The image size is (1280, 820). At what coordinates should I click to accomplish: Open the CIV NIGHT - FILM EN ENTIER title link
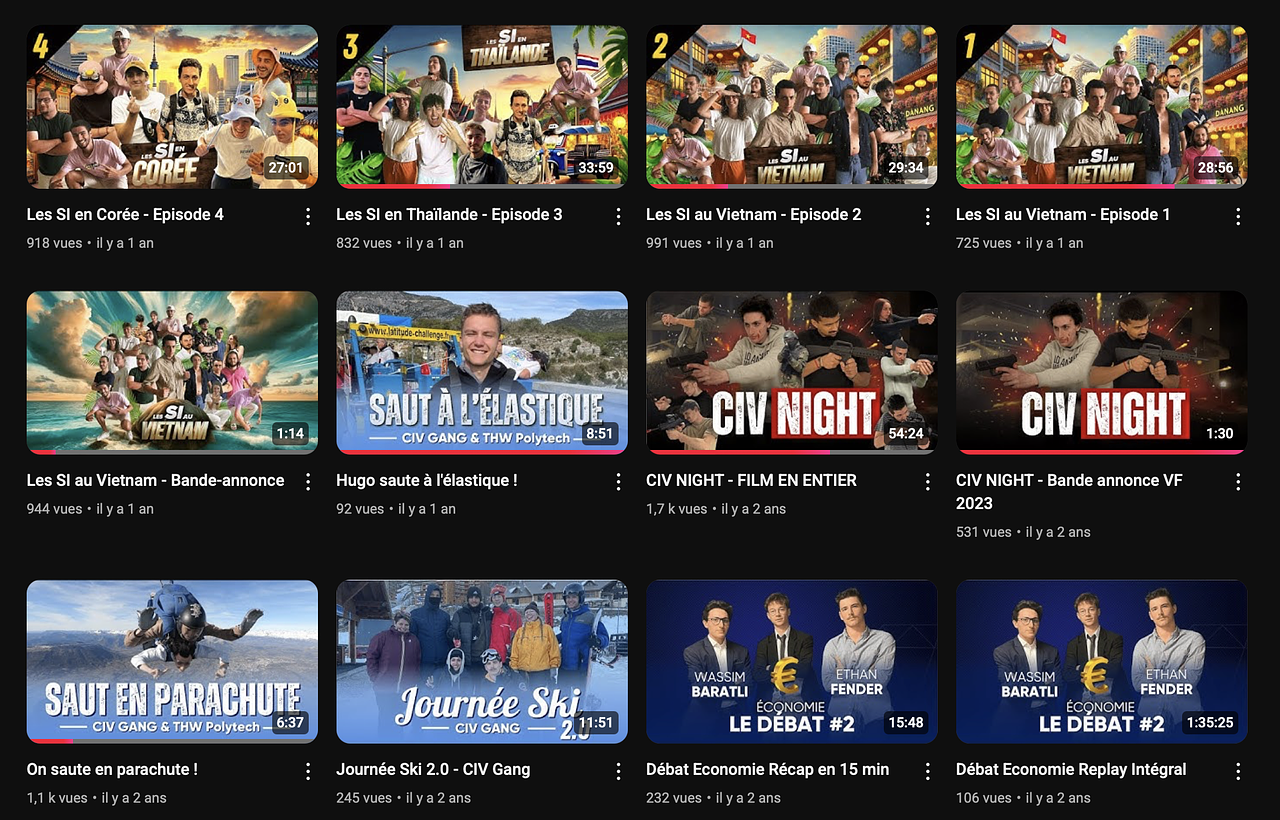pos(751,480)
